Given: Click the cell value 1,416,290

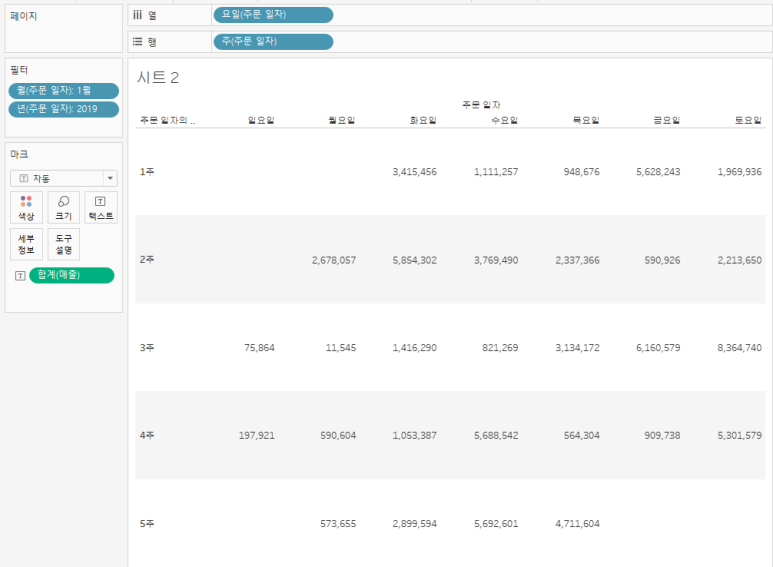Looking at the screenshot, I should tap(415, 348).
